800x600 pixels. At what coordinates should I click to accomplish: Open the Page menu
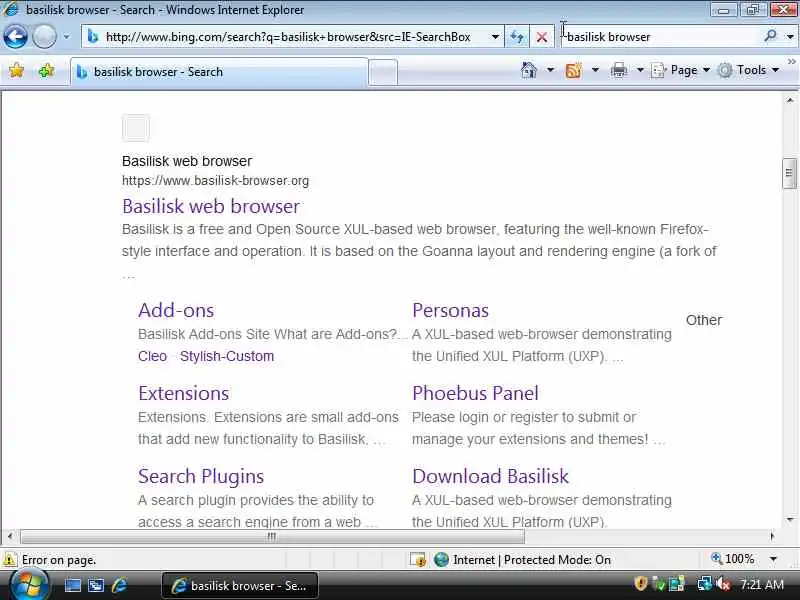click(681, 70)
